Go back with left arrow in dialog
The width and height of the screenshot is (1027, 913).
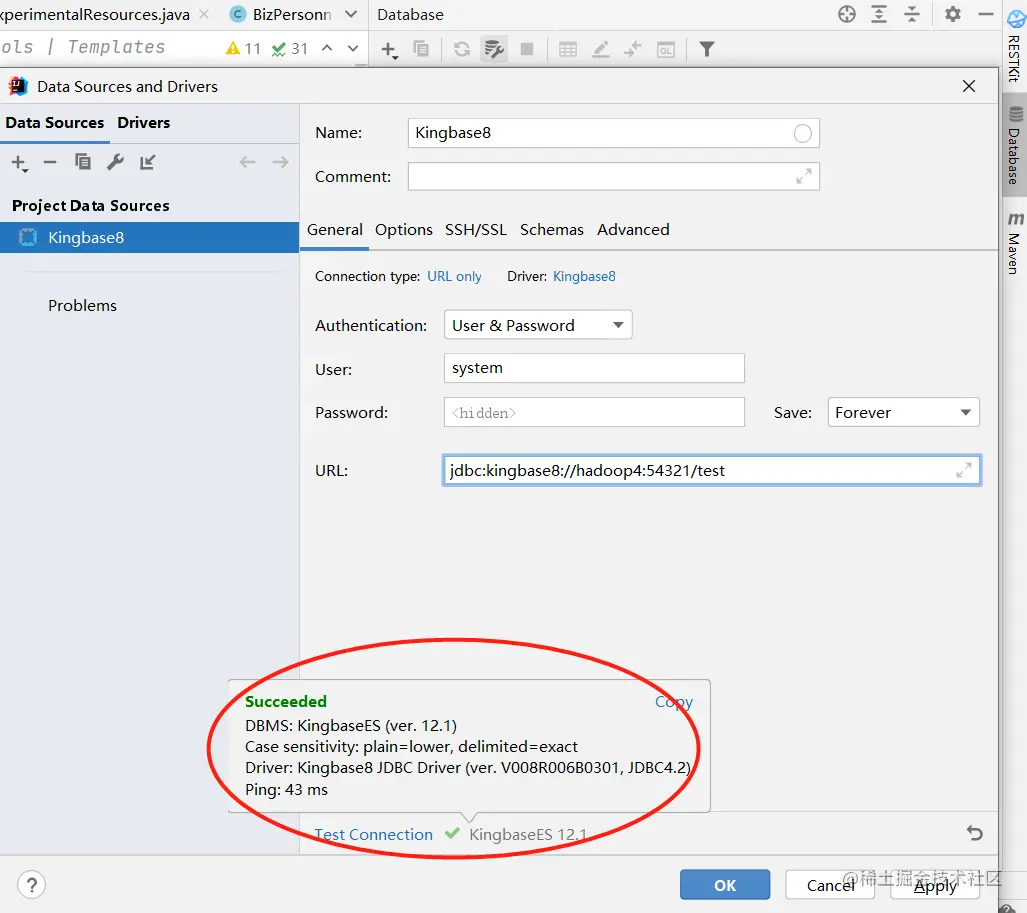click(x=247, y=162)
